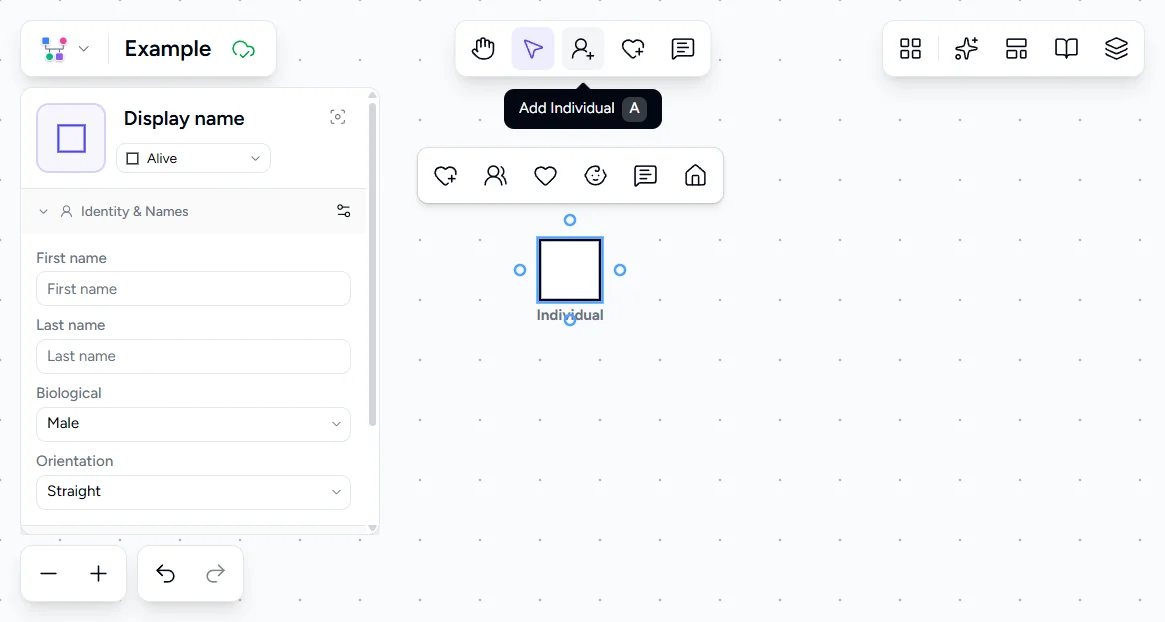The image size is (1165, 622).
Task: Click the app logo icon
Action: 54,49
